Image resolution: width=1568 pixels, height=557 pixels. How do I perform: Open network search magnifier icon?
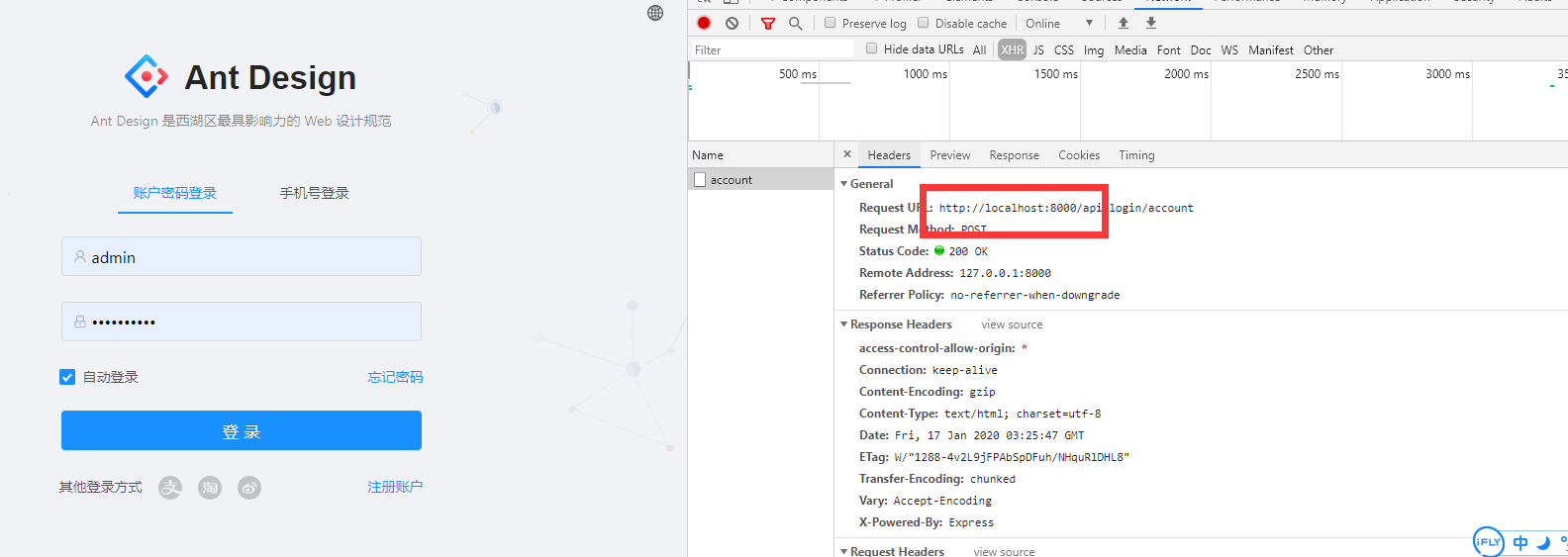tap(795, 23)
